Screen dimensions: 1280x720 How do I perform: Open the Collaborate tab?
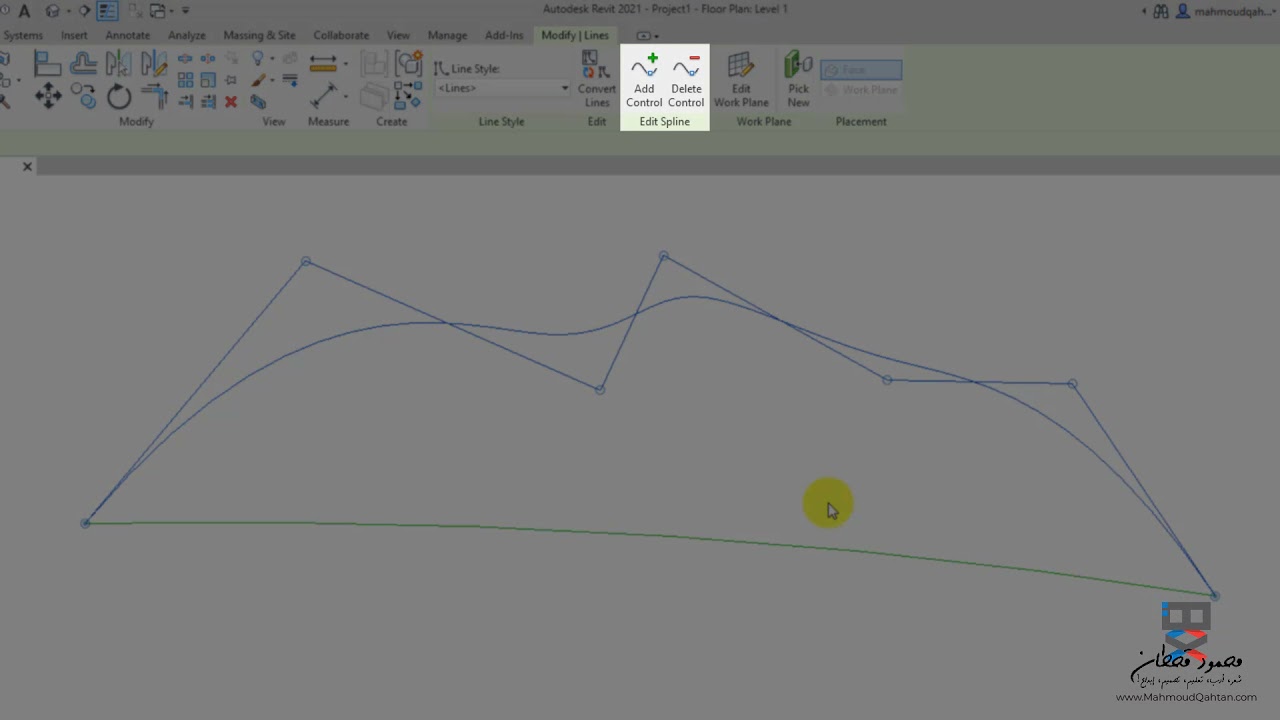[x=341, y=35]
